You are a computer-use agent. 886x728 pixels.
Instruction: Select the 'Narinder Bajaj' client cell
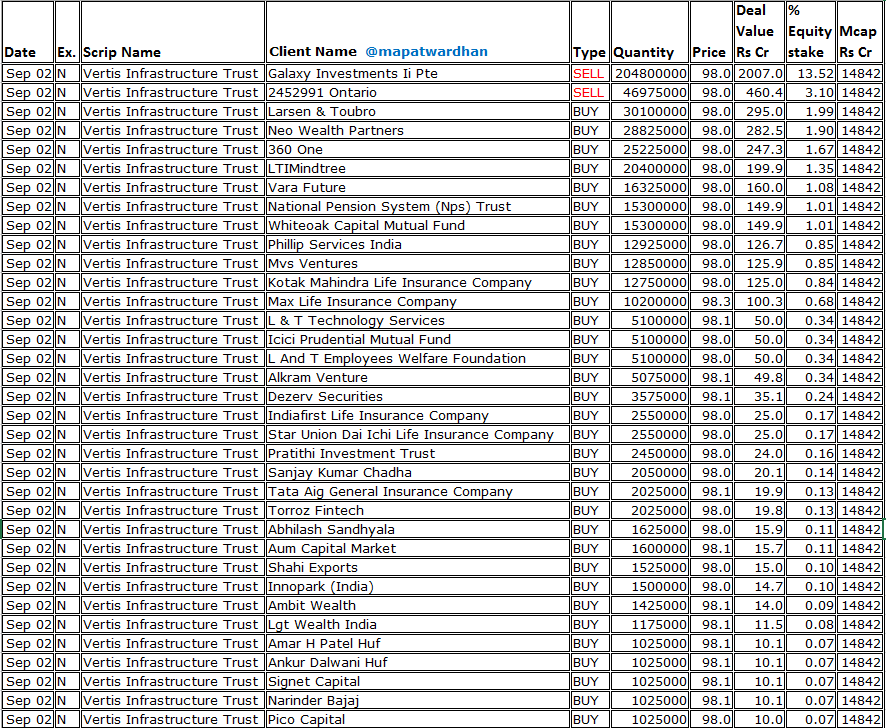click(x=418, y=700)
